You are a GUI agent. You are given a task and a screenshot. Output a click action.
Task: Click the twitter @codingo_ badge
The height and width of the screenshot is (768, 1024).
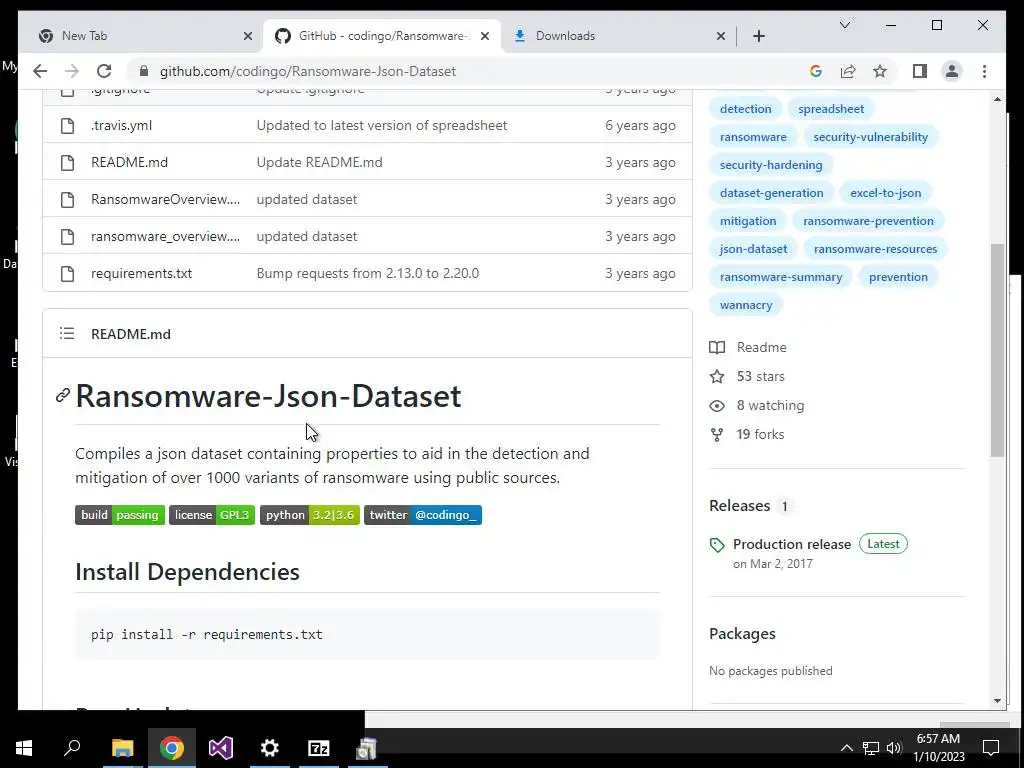423,515
